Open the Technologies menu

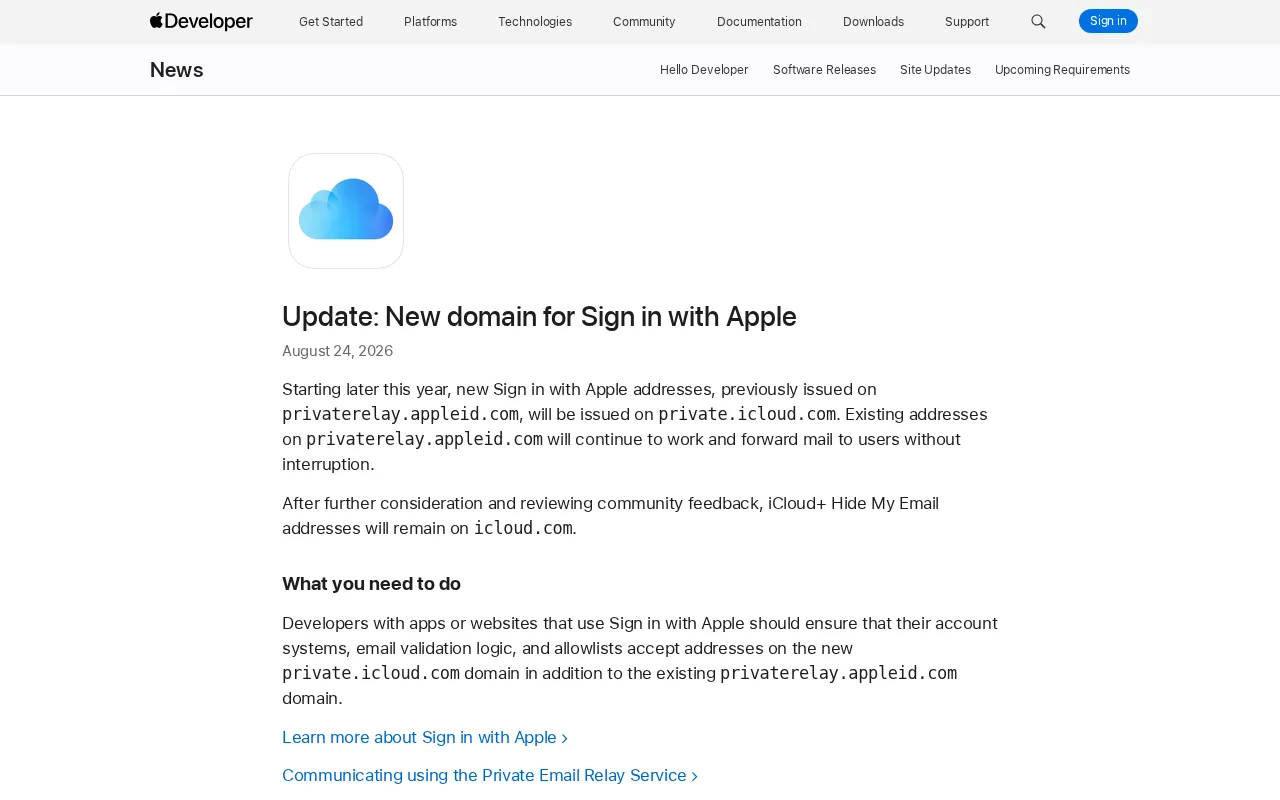click(x=535, y=22)
